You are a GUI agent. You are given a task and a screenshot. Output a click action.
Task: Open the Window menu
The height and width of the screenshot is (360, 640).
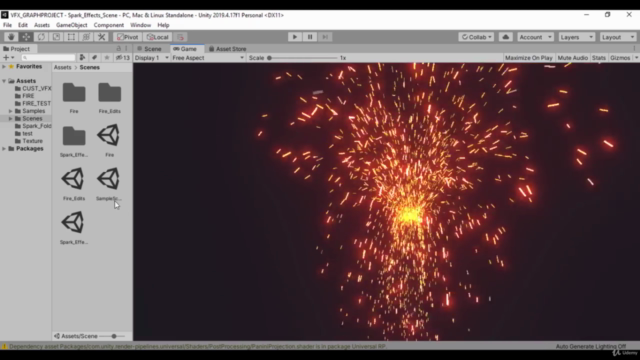(x=140, y=25)
